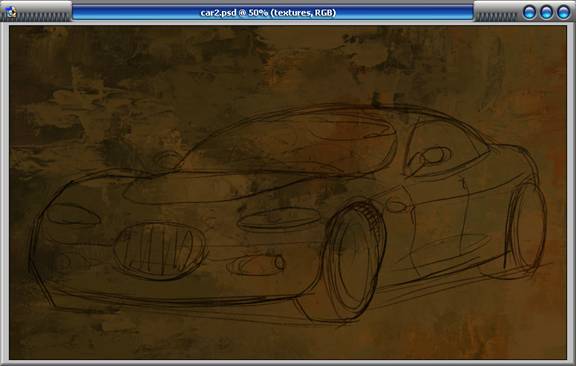Click the car sketch canvas image
576x366 pixels.
[288, 193]
